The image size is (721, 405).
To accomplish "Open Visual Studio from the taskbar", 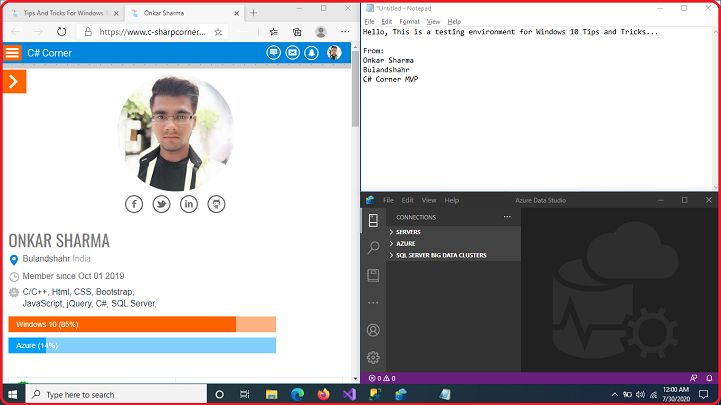I will coord(349,394).
